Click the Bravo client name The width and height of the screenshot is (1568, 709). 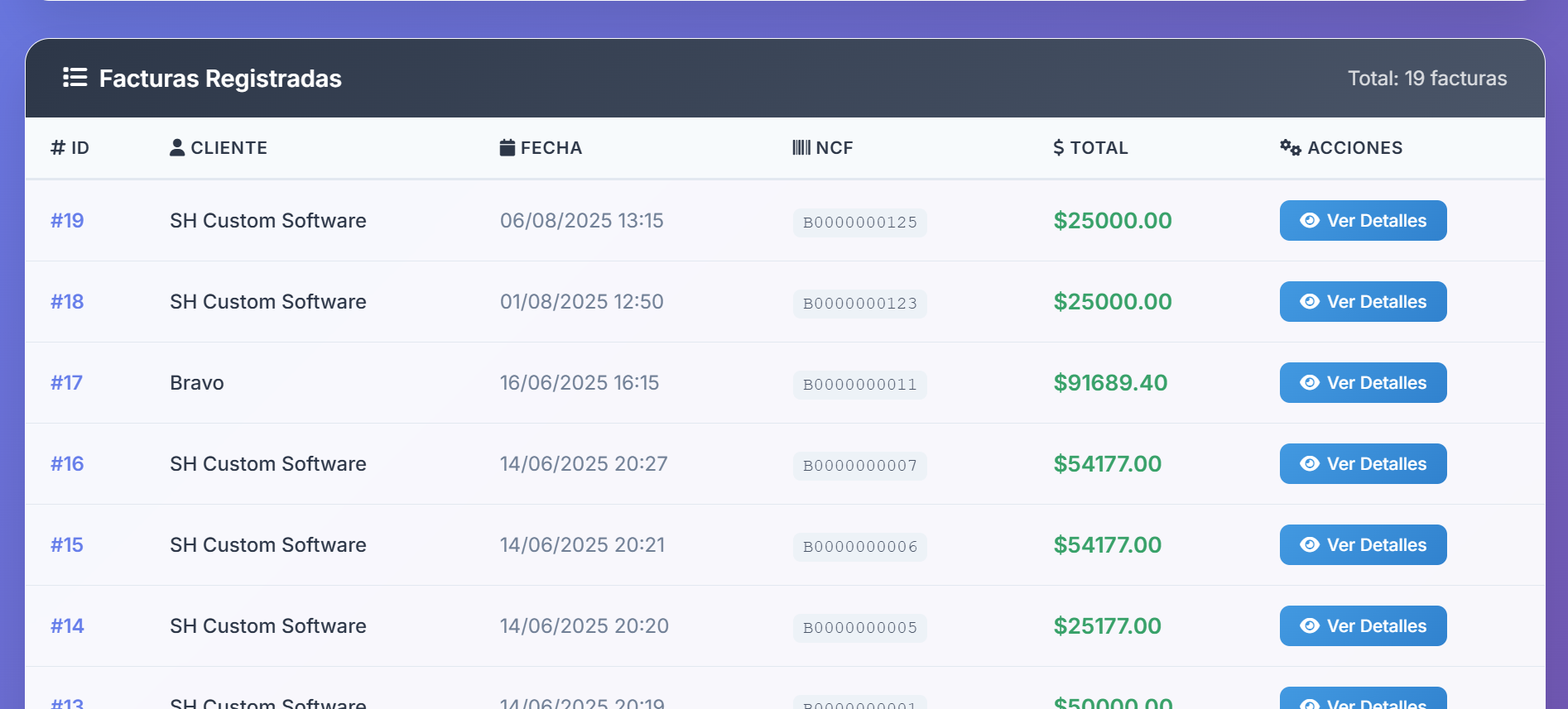pos(197,383)
